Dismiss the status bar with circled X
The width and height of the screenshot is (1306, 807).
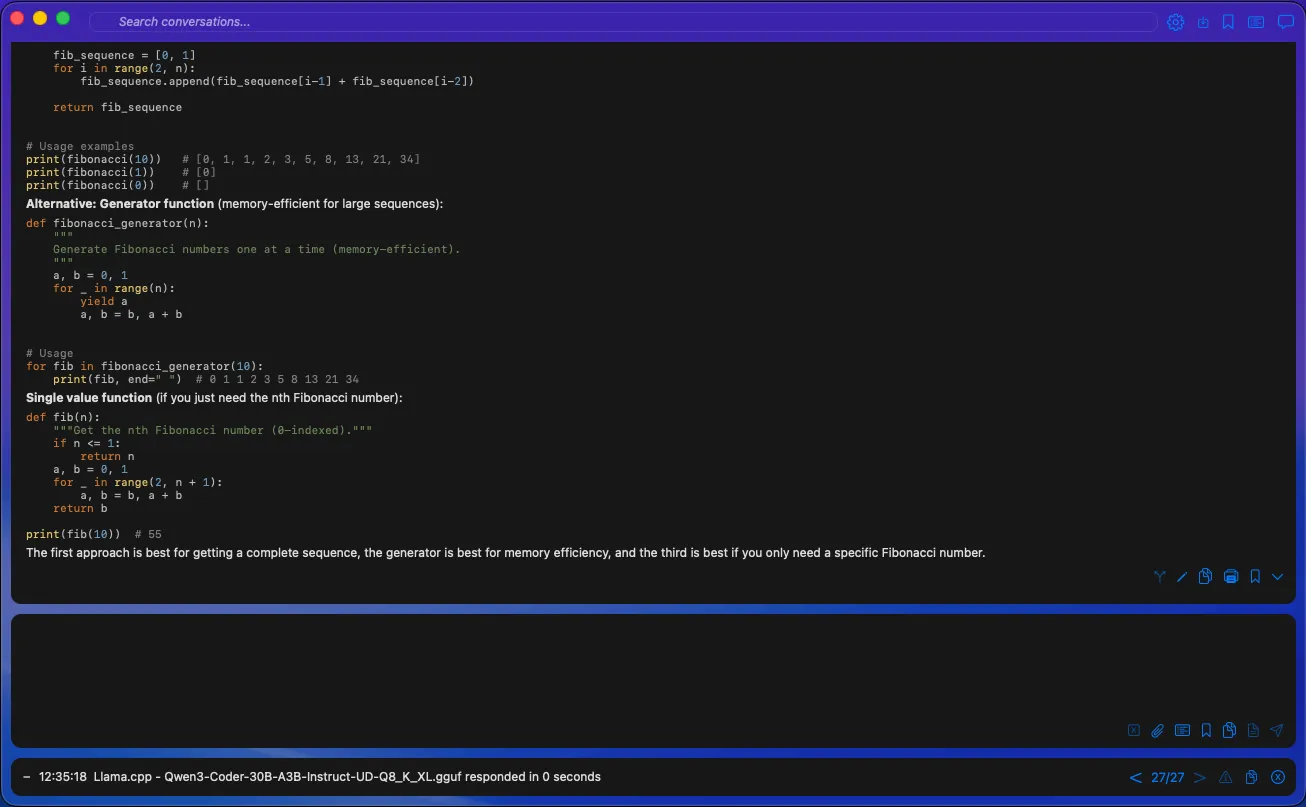[1277, 777]
